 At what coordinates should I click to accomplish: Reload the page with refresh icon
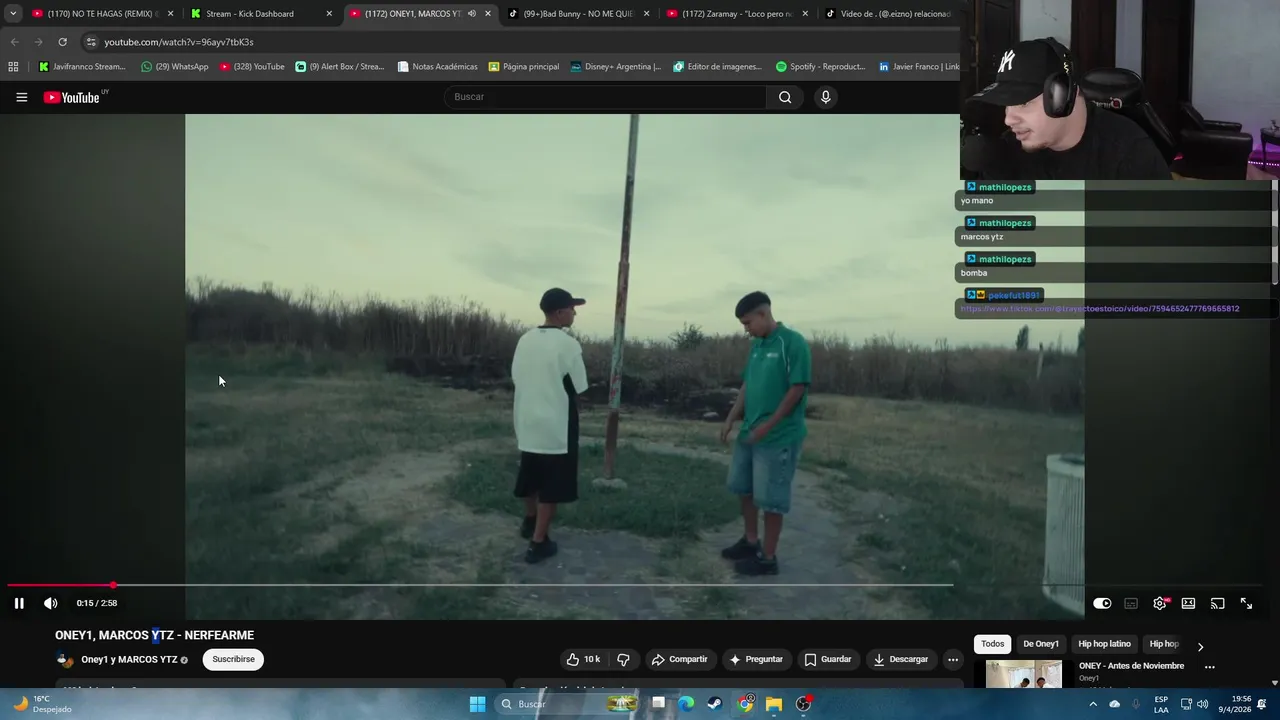pos(62,42)
